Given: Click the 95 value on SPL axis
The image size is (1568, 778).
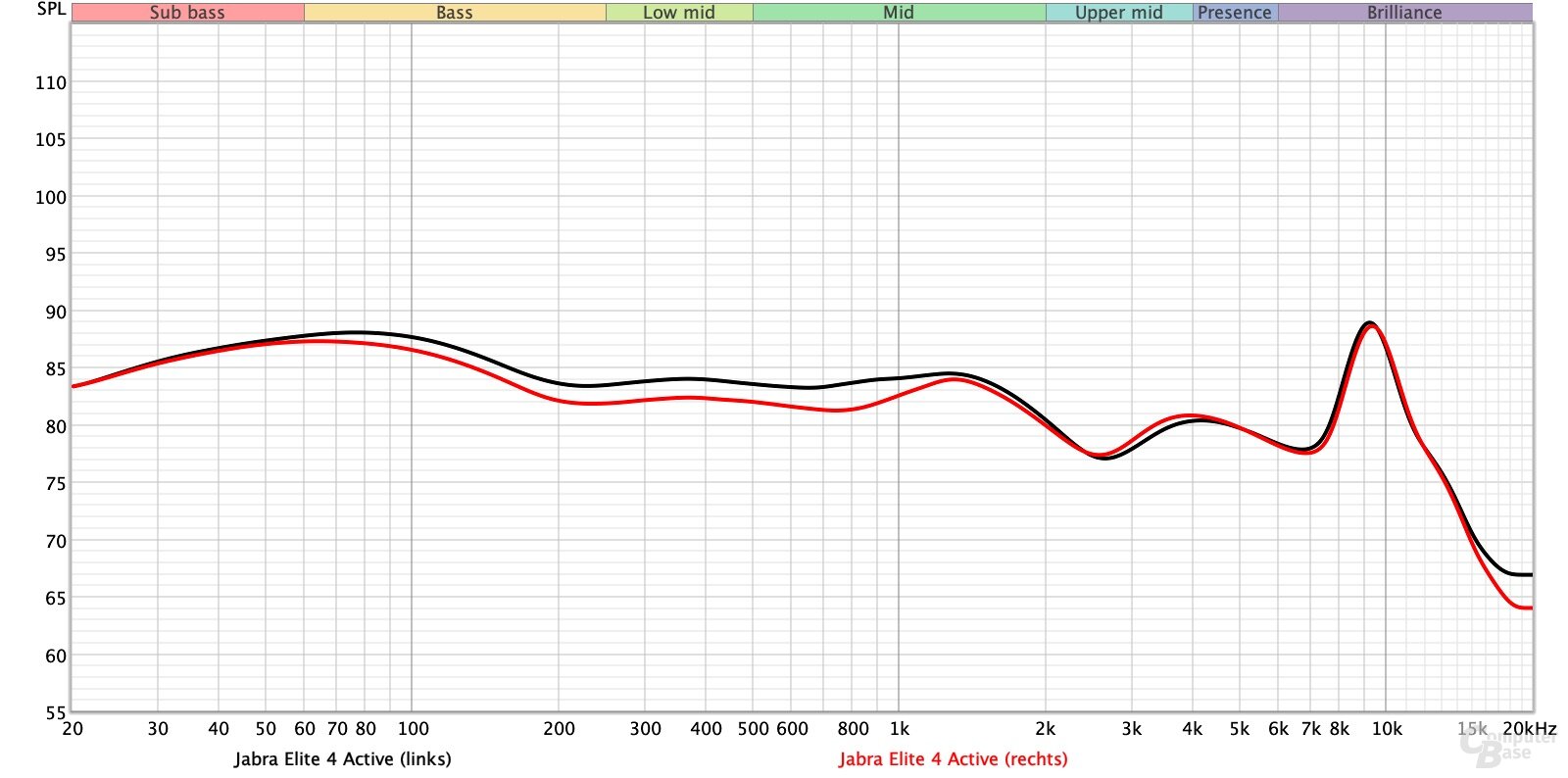Looking at the screenshot, I should (56, 254).
